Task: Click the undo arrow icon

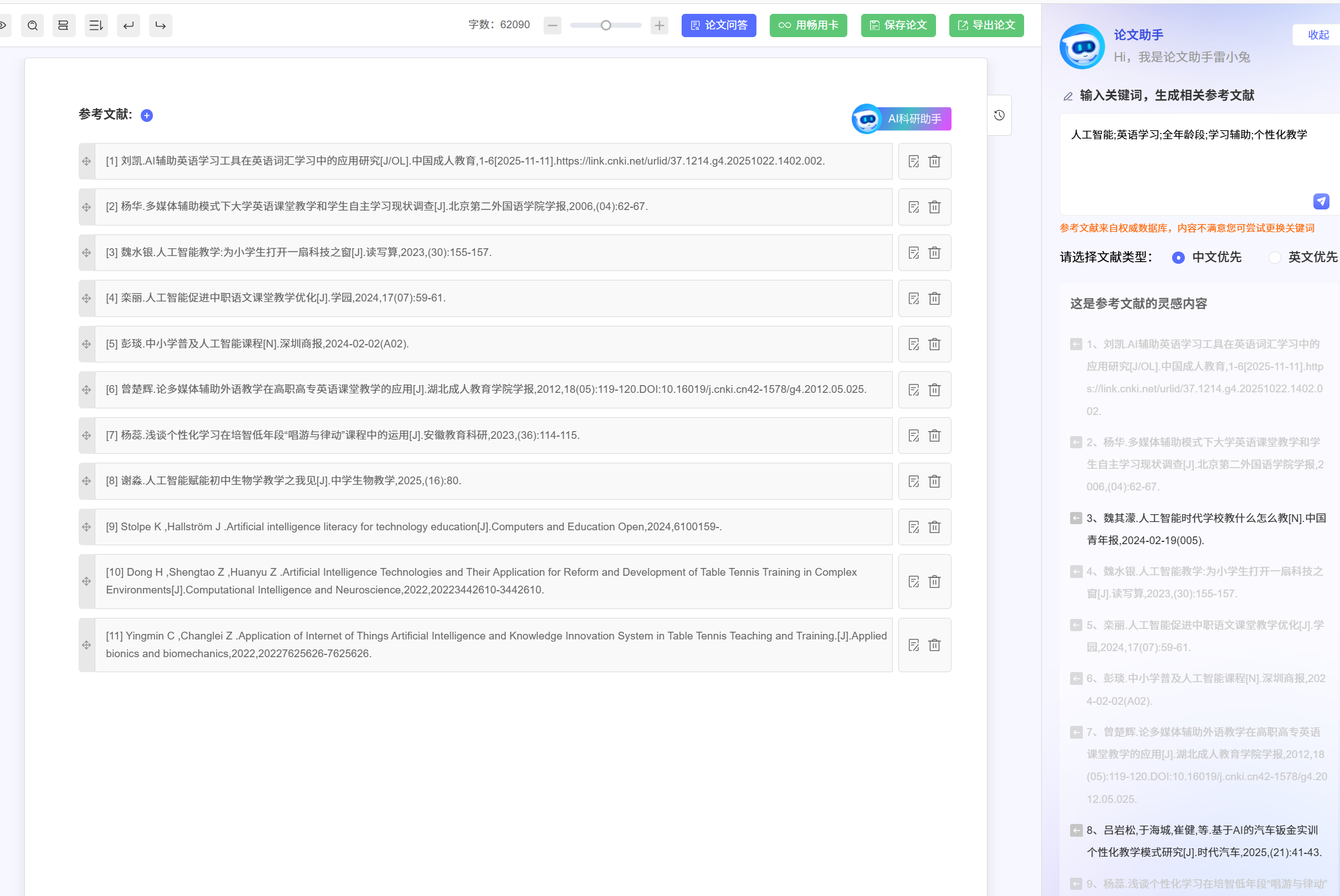Action: tap(129, 25)
